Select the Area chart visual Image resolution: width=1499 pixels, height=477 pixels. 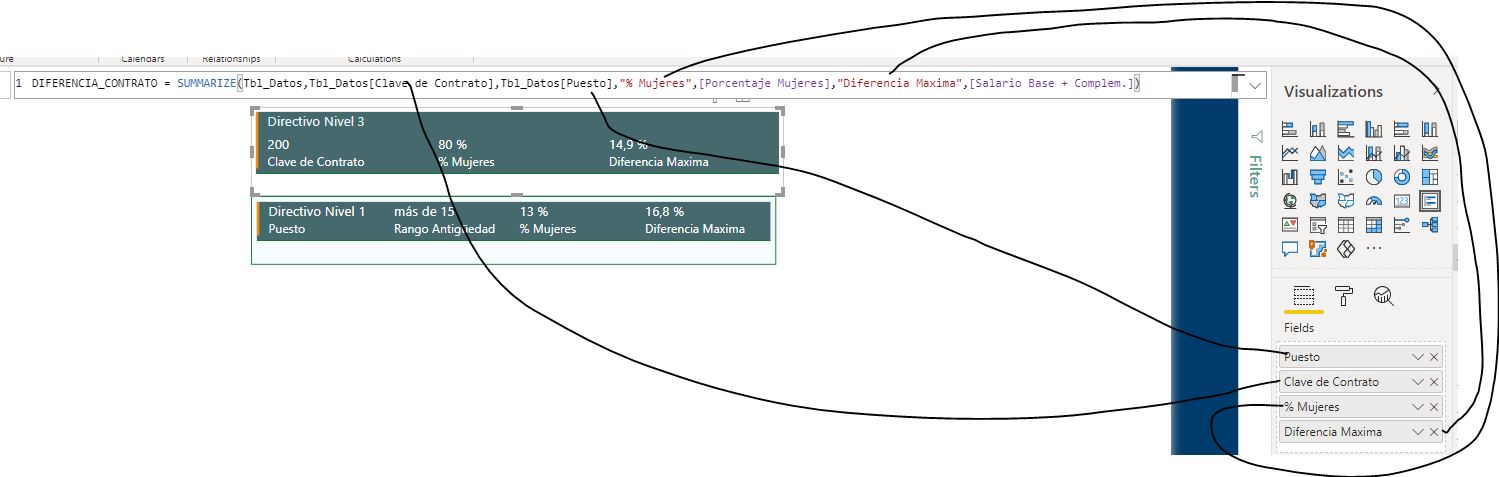coord(1318,153)
